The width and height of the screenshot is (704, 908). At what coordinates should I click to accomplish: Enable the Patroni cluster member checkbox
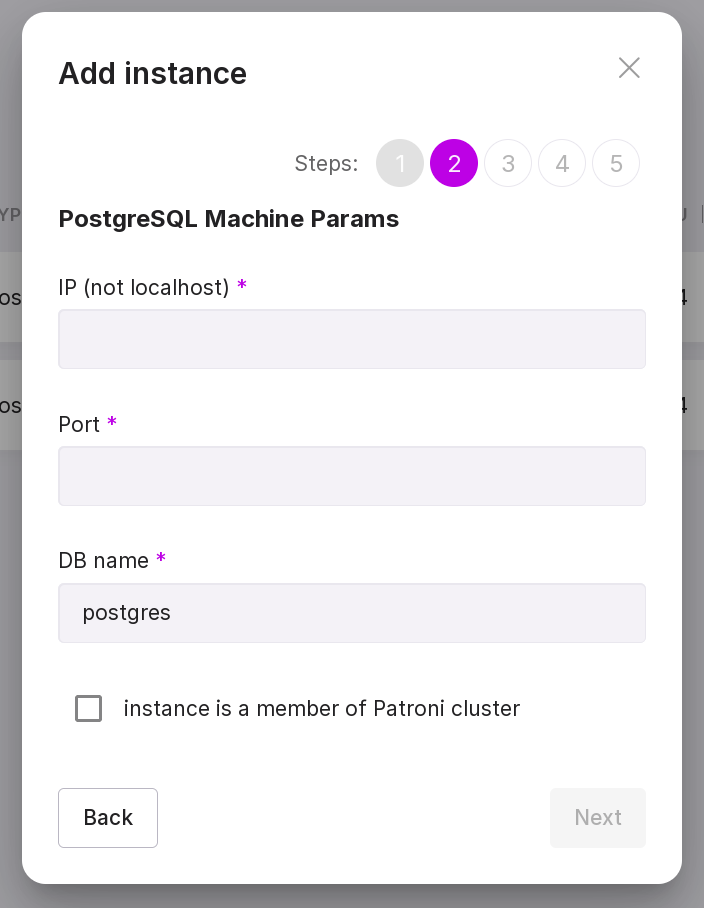tap(89, 709)
